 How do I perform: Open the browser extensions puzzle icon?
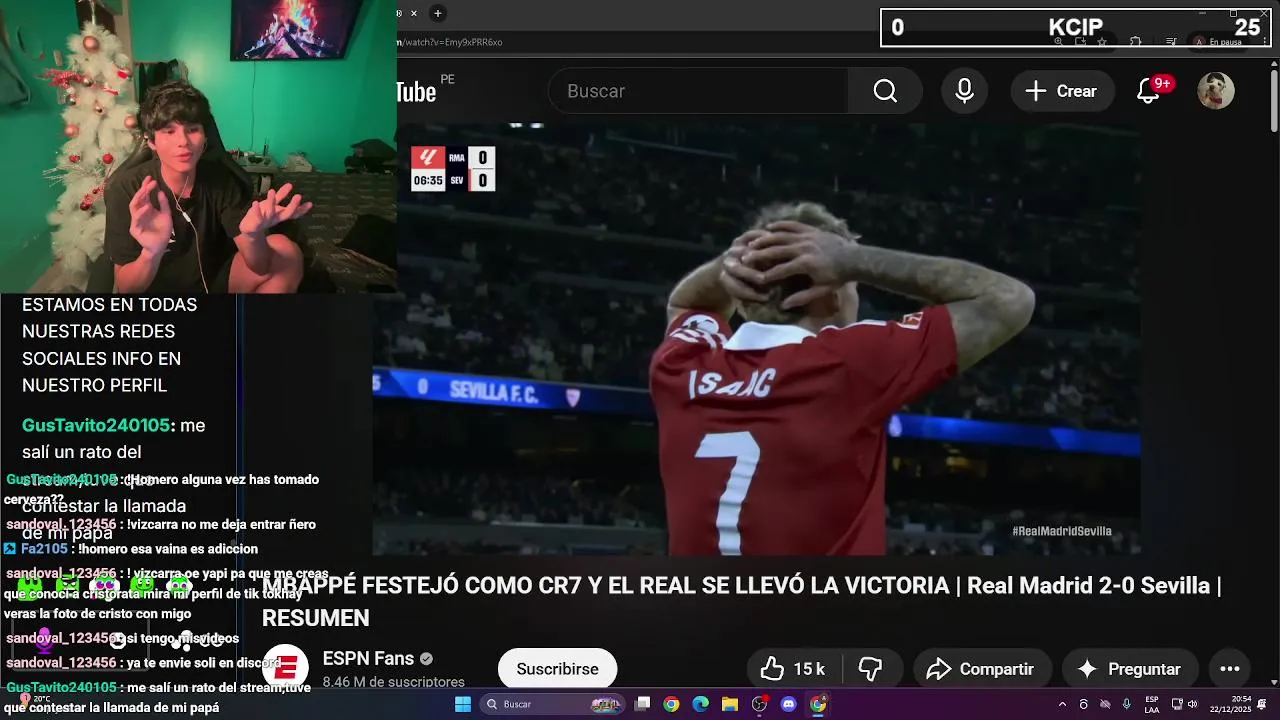coord(1135,42)
